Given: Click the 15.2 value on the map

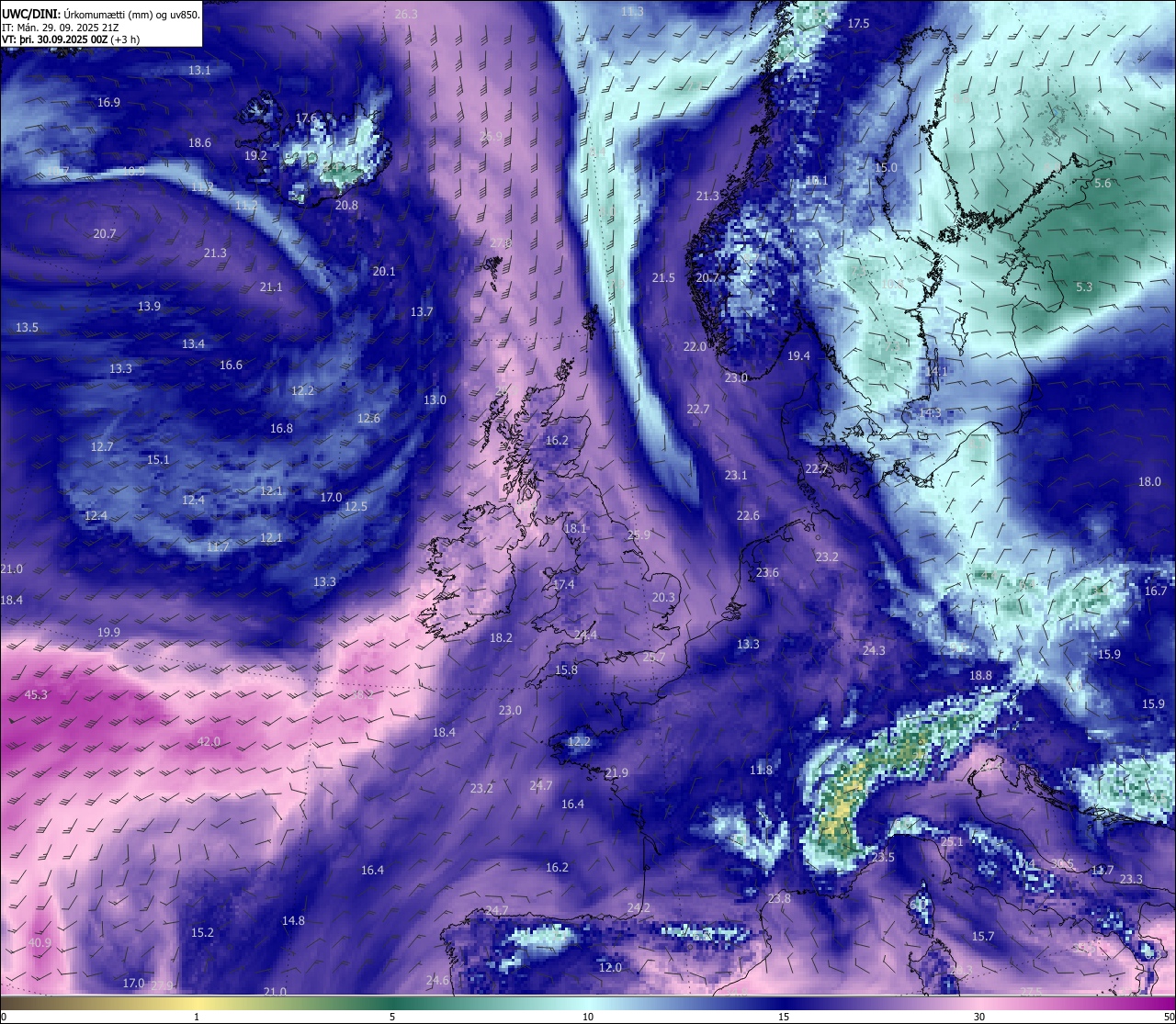Looking at the screenshot, I should point(202,933).
